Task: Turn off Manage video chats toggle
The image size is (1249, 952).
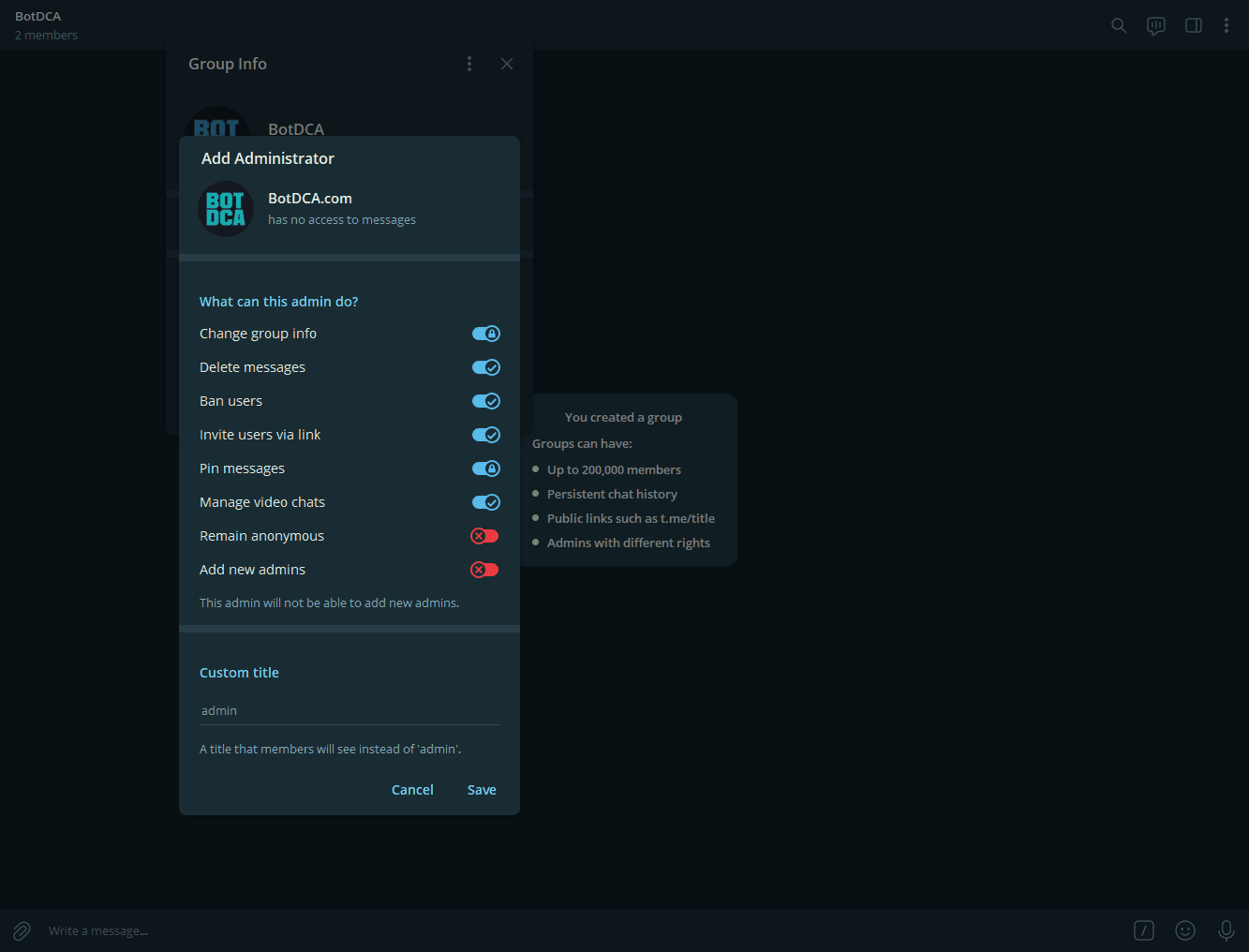Action: 485,502
